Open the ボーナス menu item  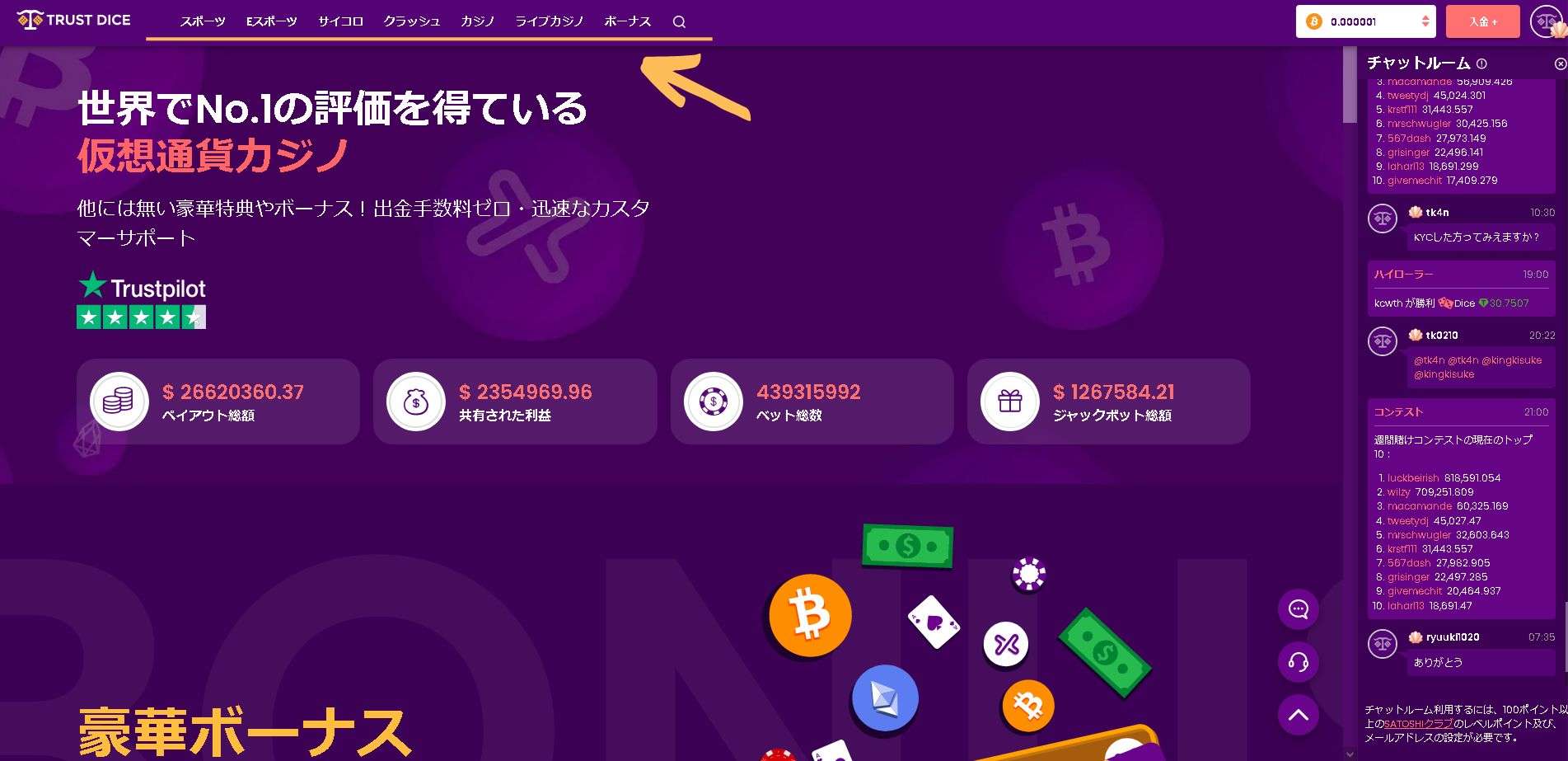(628, 21)
